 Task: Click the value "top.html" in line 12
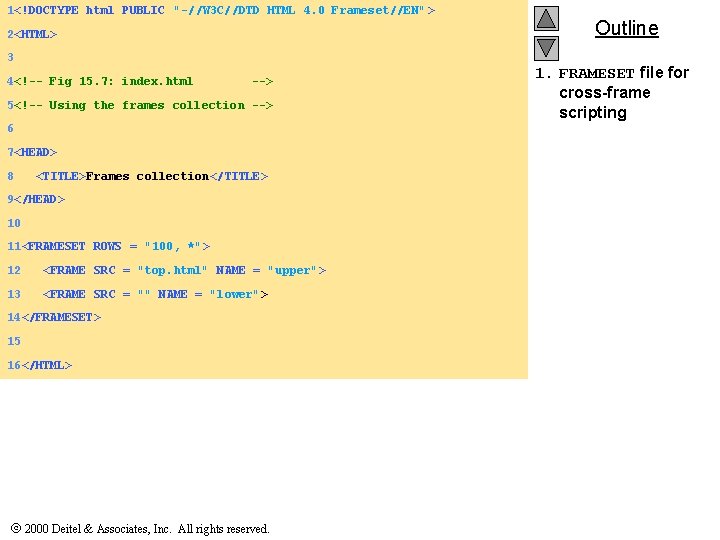172,270
